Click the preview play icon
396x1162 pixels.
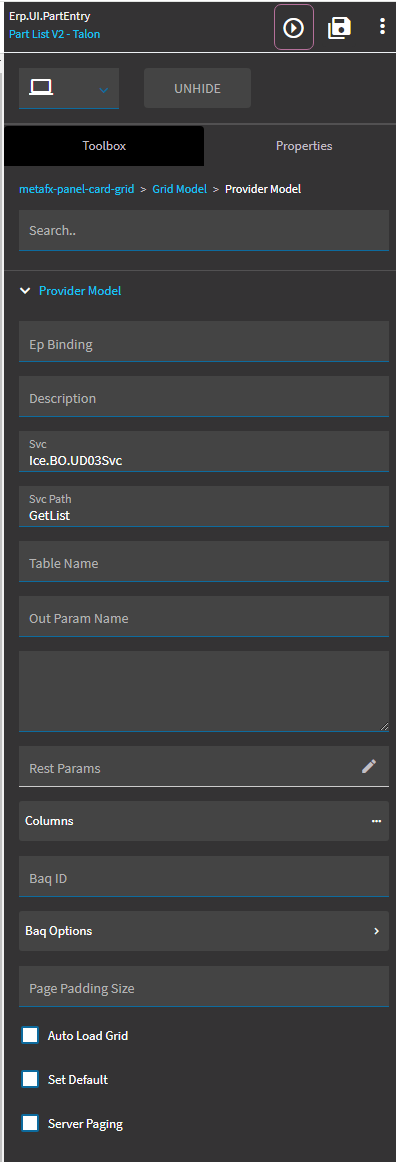pos(294,27)
